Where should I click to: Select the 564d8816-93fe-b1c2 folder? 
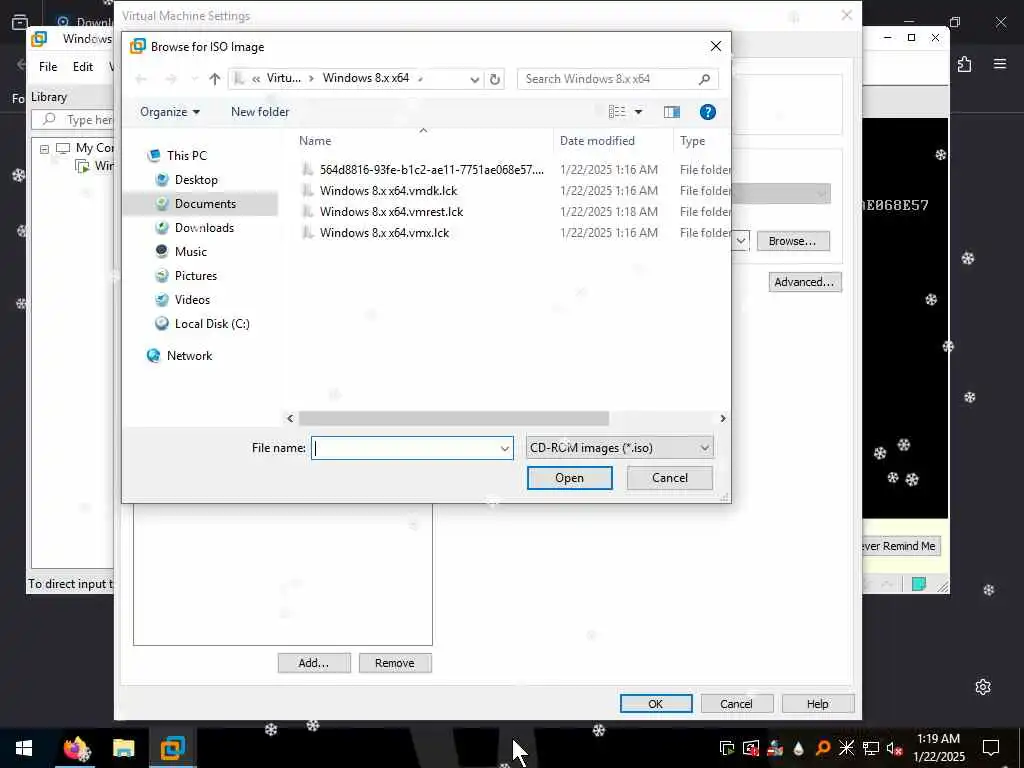(x=431, y=170)
